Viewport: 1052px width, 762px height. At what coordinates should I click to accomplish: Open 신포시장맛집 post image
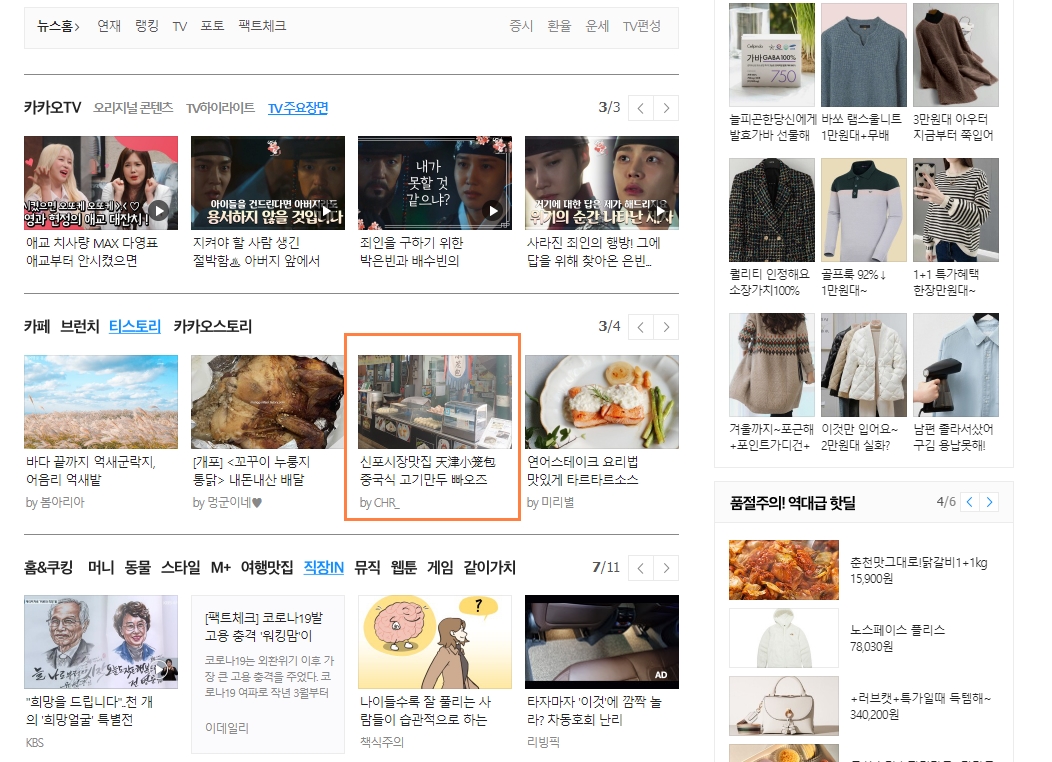435,402
